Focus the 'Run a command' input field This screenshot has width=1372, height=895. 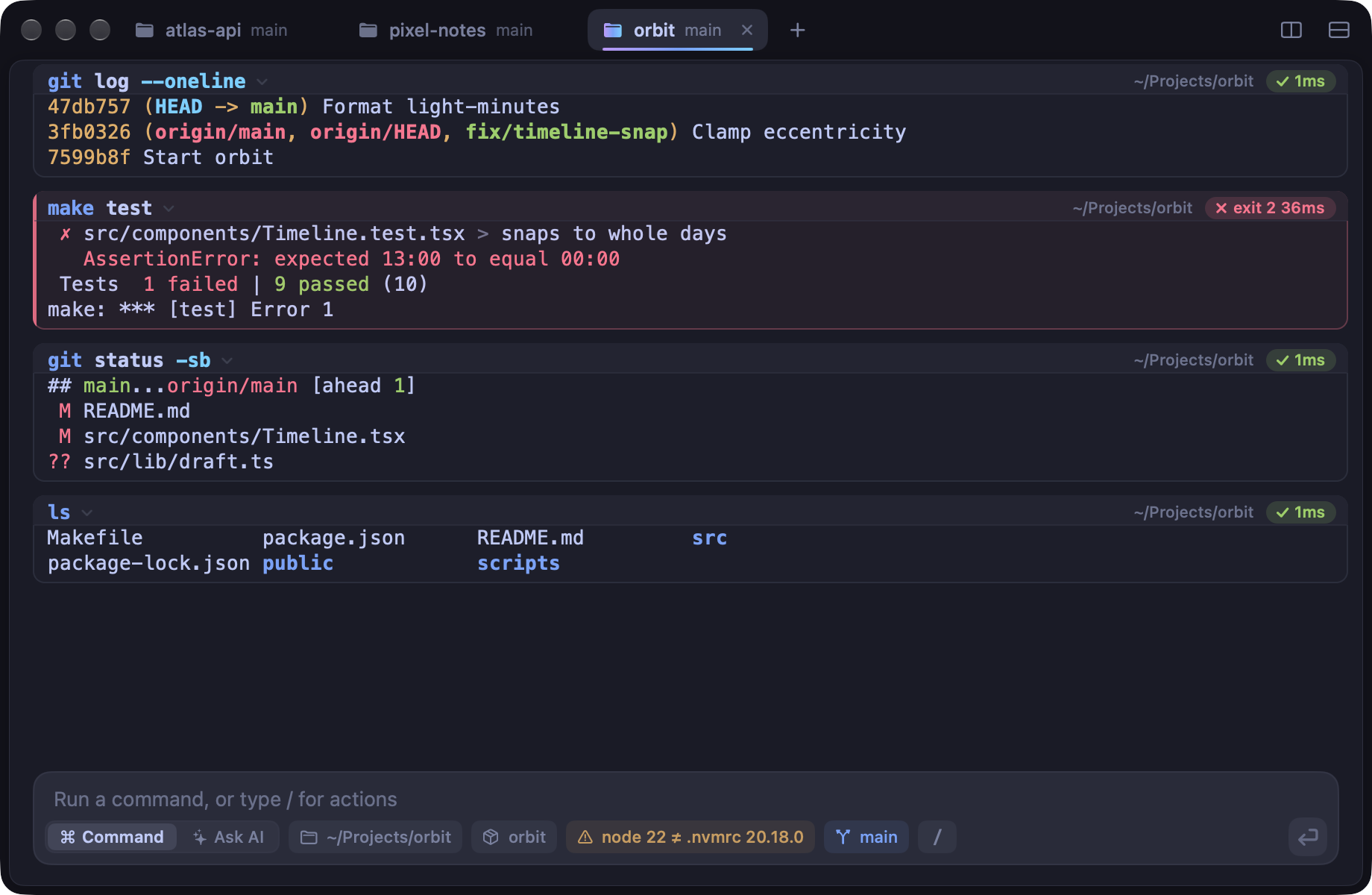pyautogui.click(x=686, y=799)
